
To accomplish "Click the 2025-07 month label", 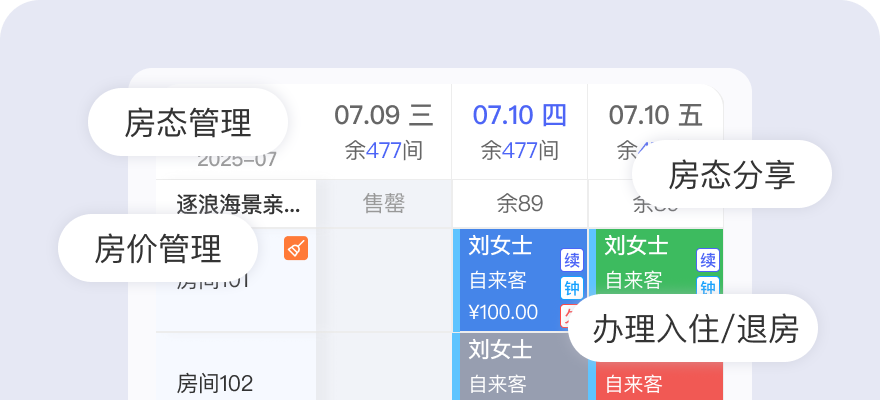I will [x=237, y=160].
